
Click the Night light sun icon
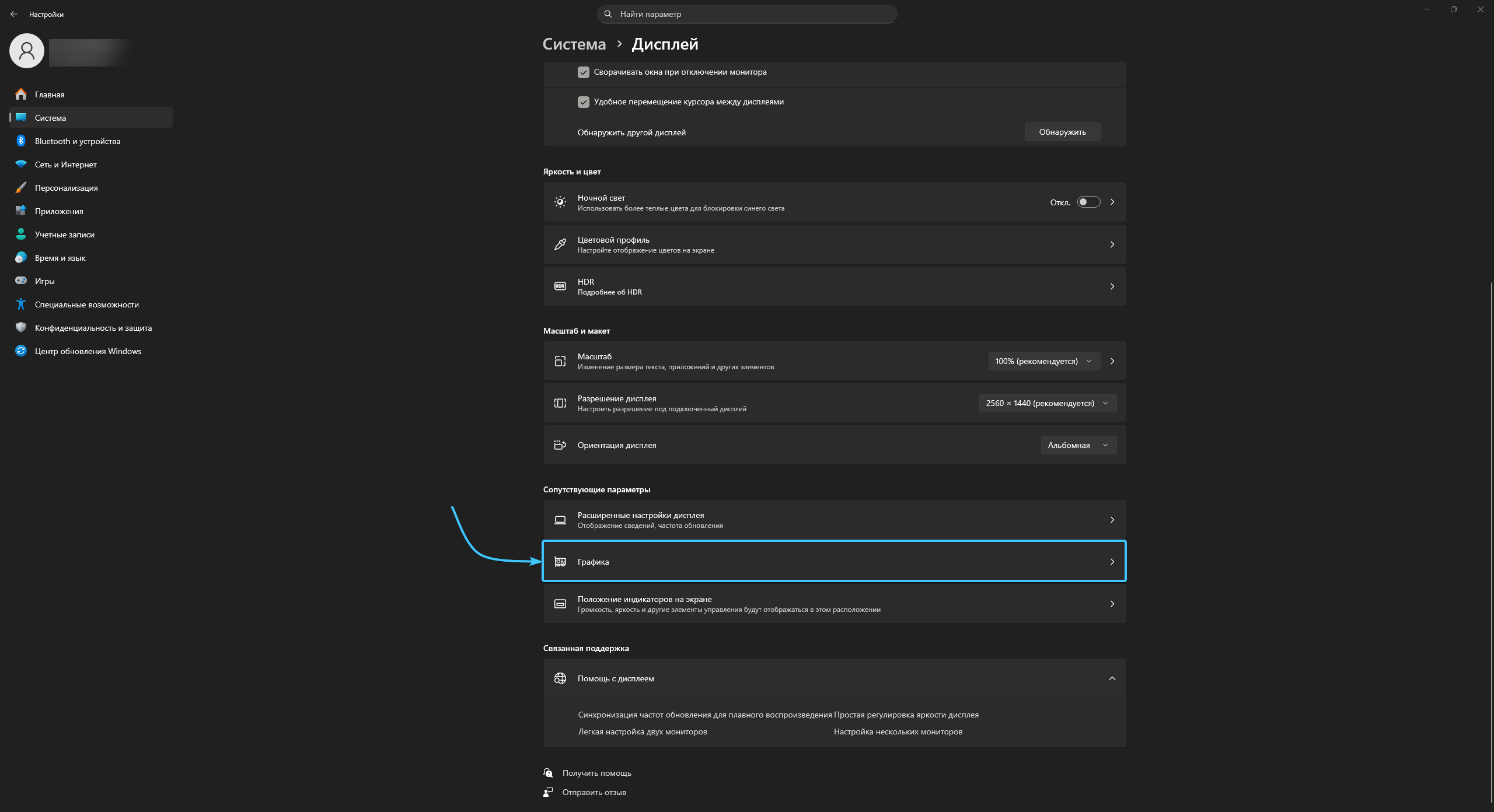[560, 202]
